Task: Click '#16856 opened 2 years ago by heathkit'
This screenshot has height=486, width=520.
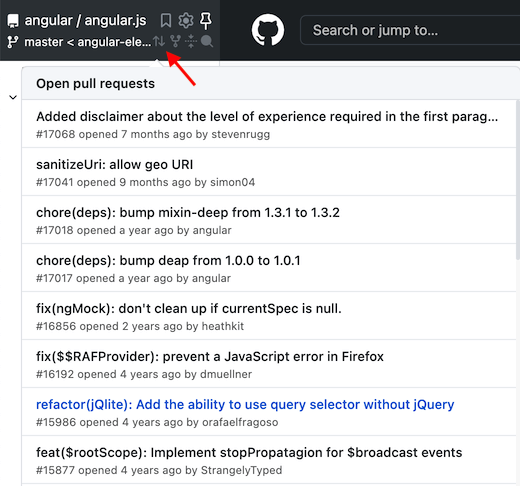Action: coord(140,326)
